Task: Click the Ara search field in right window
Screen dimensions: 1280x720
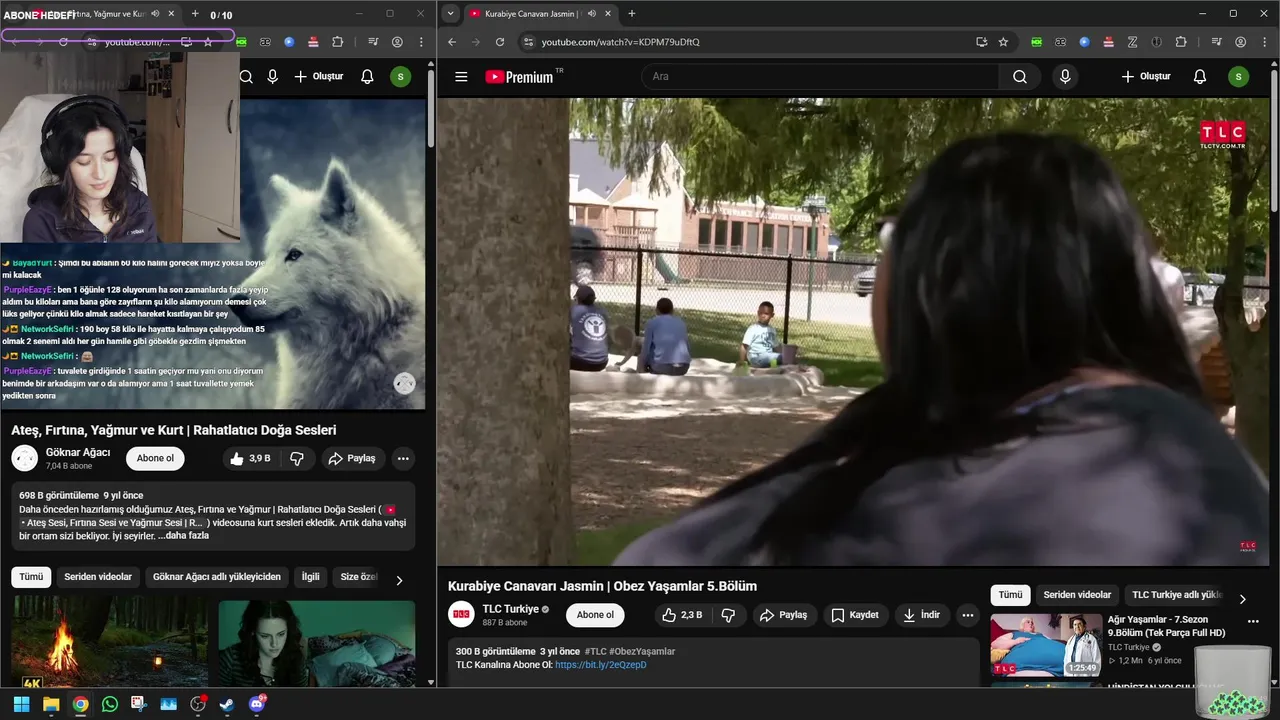Action: coord(820,77)
